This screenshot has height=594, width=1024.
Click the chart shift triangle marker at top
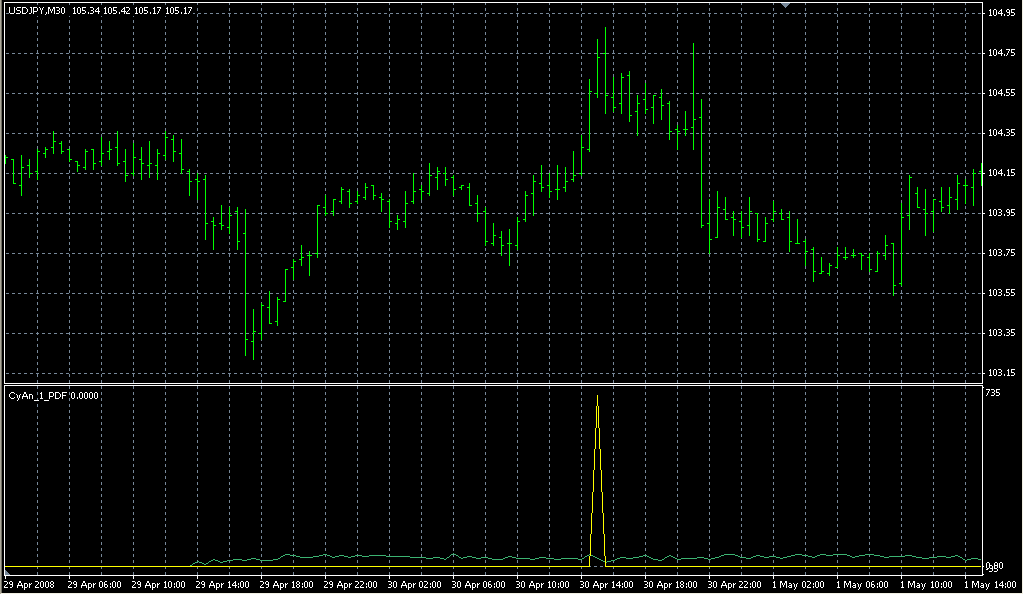786,6
